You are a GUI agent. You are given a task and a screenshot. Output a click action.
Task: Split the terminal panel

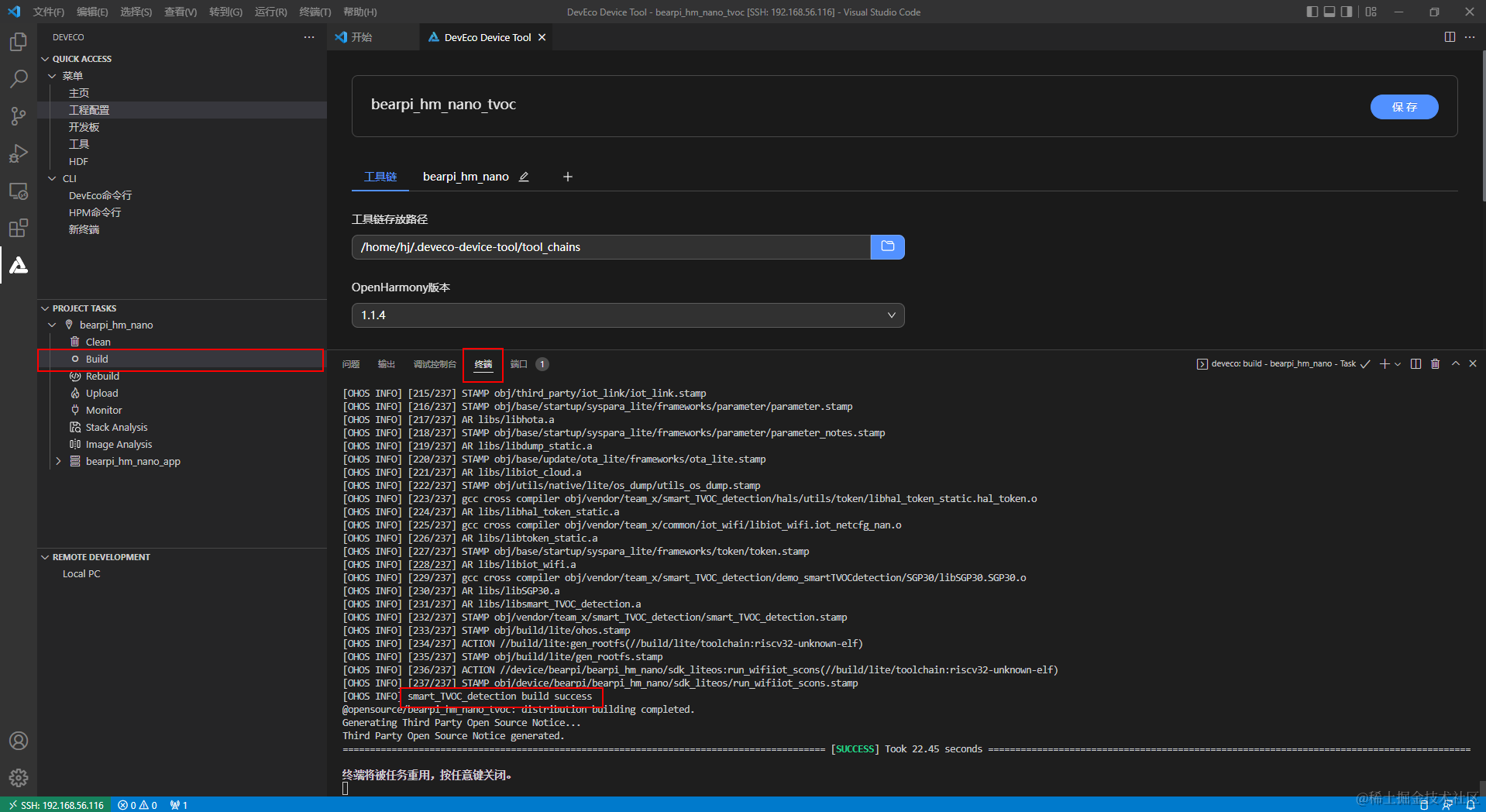[1416, 364]
